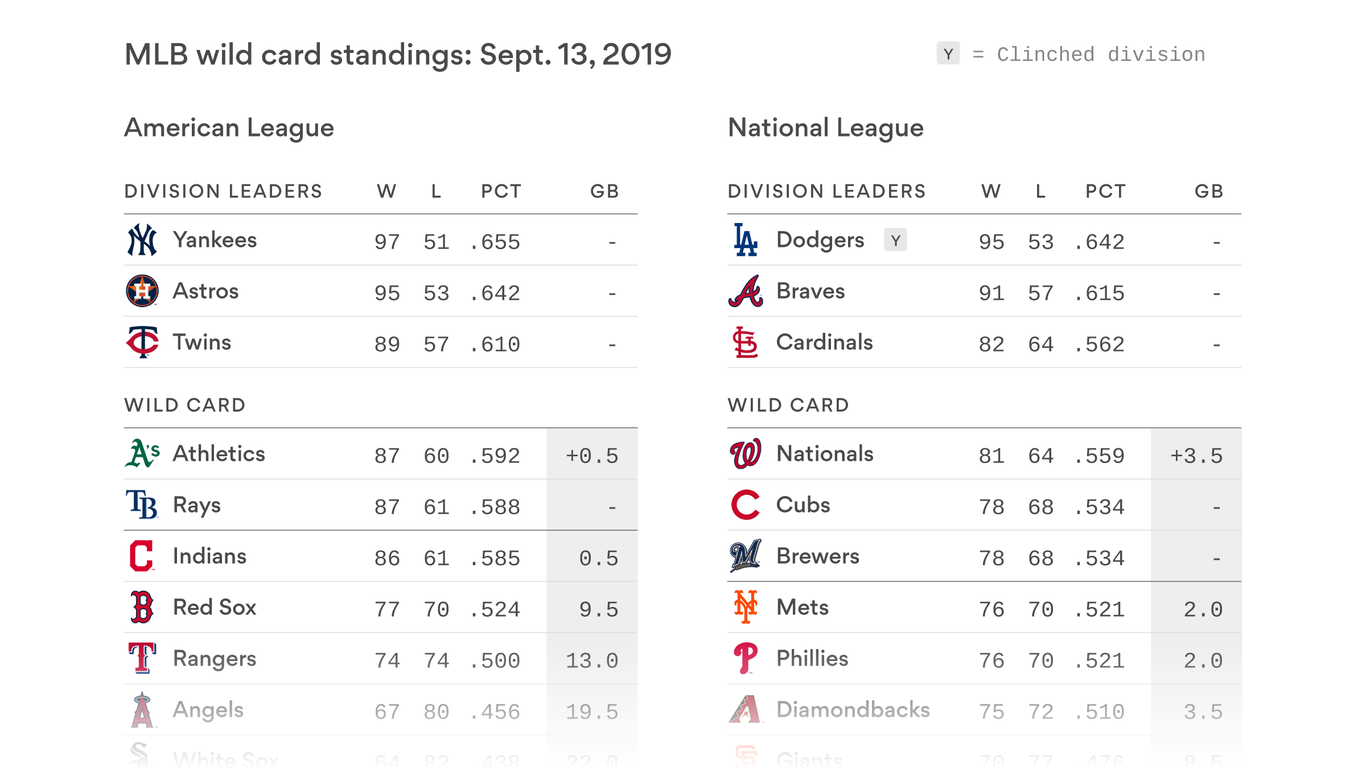Click the Y badge next to Dodgers
Image resolution: width=1366 pixels, height=768 pixels.
click(x=895, y=240)
